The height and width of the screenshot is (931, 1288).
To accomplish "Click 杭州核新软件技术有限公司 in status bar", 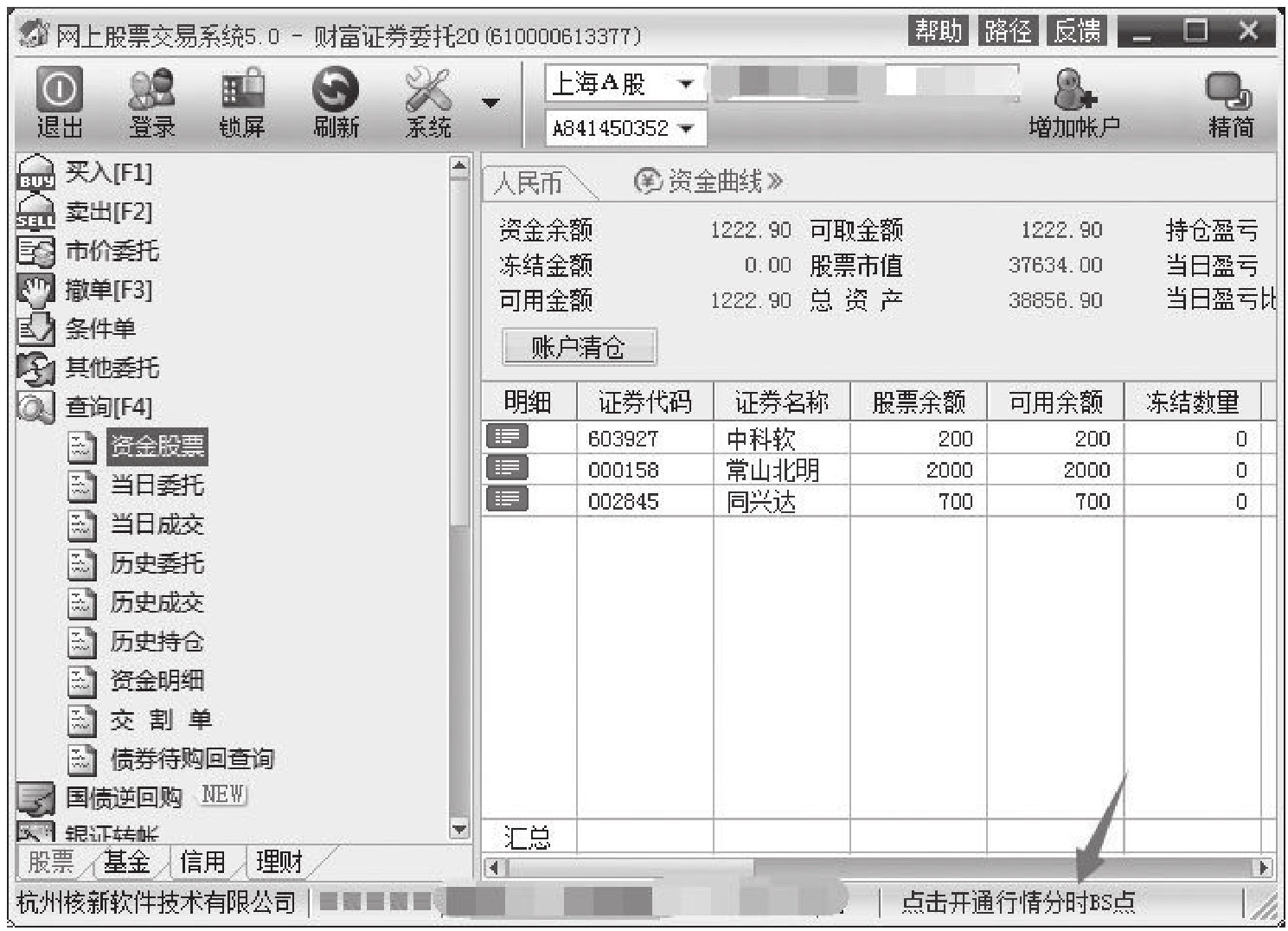I will pyautogui.click(x=157, y=902).
